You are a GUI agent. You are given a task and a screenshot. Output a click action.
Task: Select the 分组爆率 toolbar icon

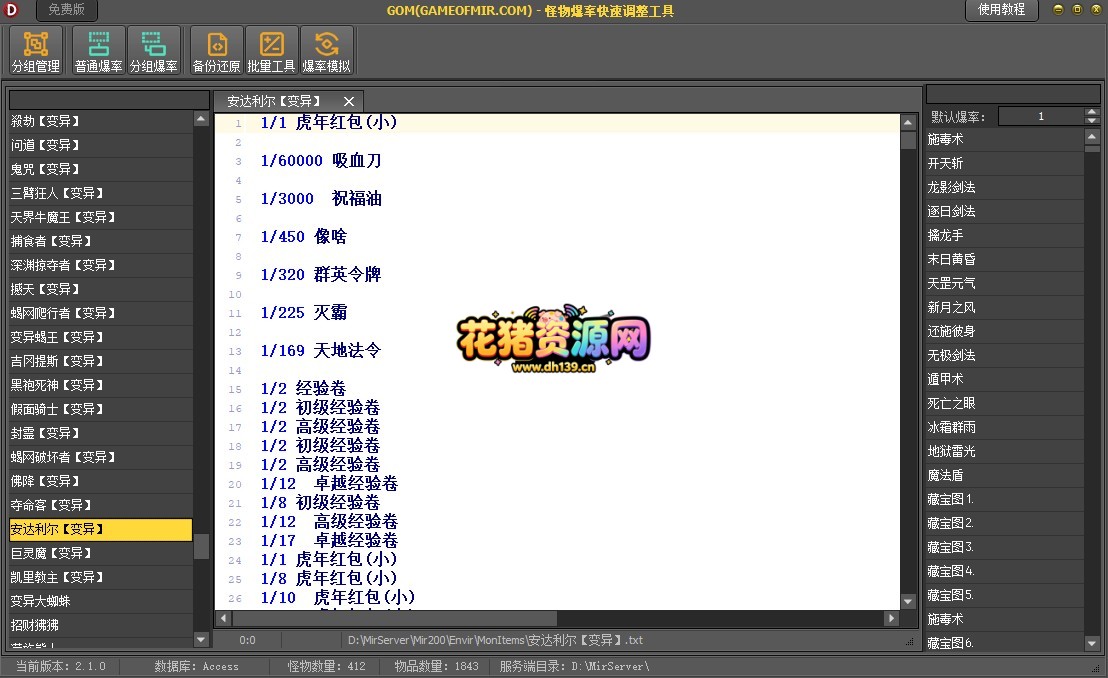pyautogui.click(x=153, y=51)
